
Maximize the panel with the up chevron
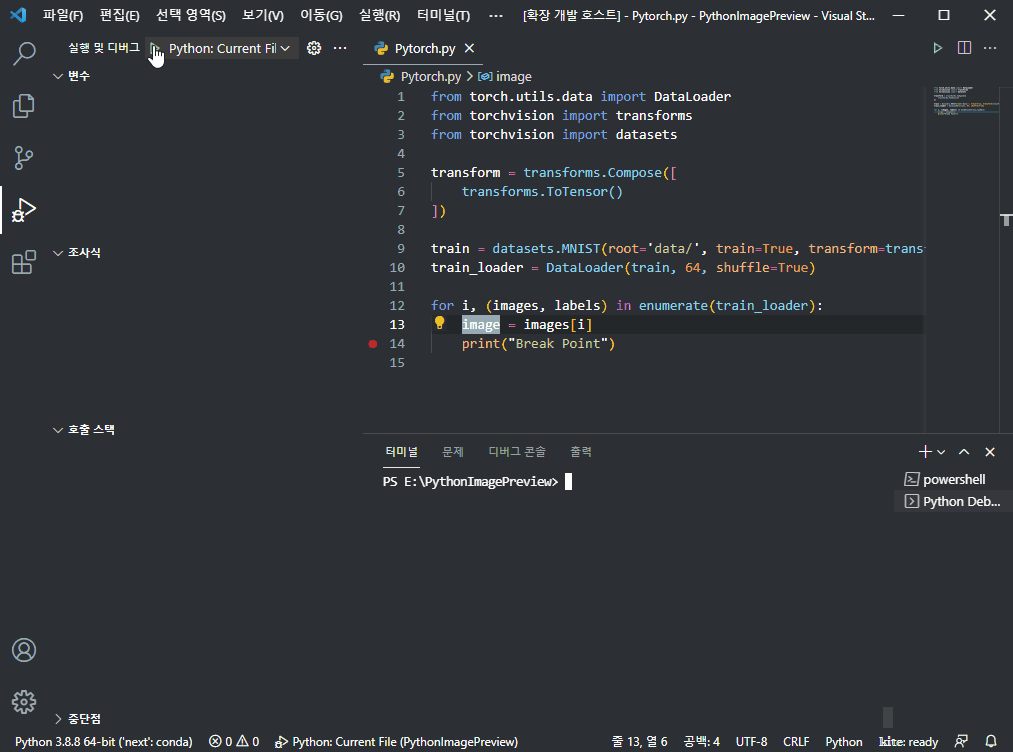(x=964, y=452)
